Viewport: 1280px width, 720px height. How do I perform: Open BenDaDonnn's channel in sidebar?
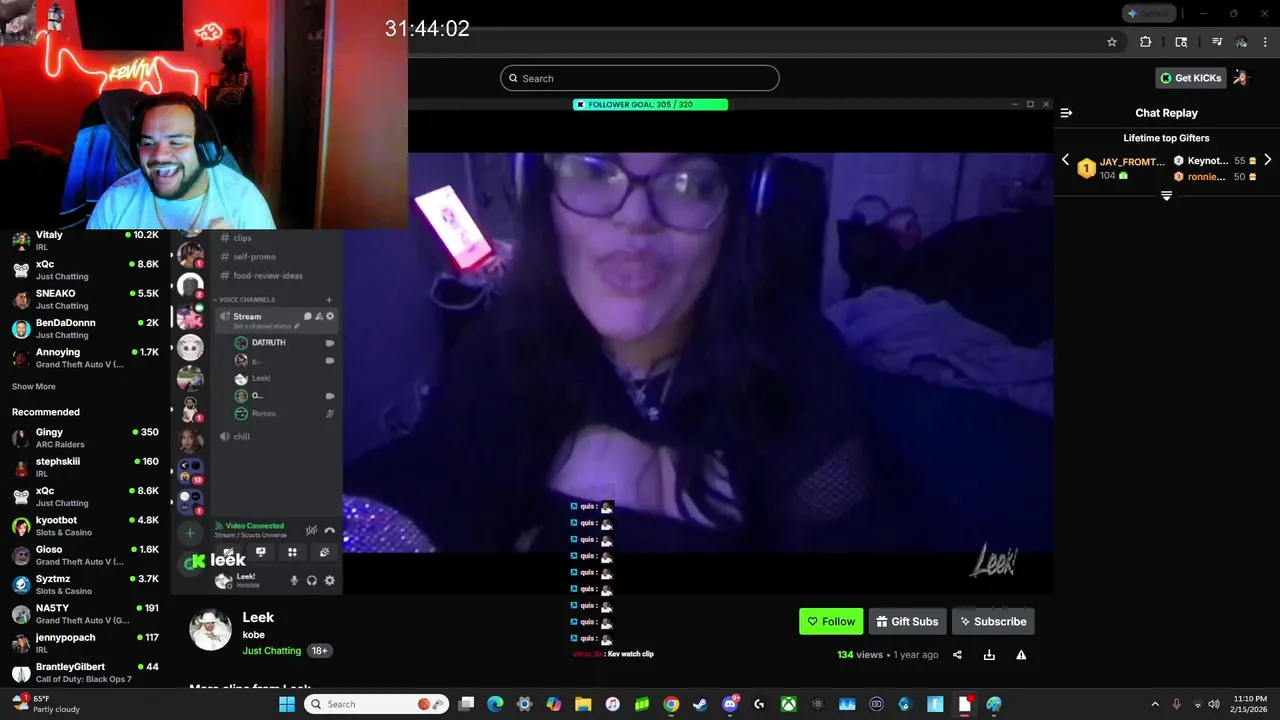coord(85,328)
